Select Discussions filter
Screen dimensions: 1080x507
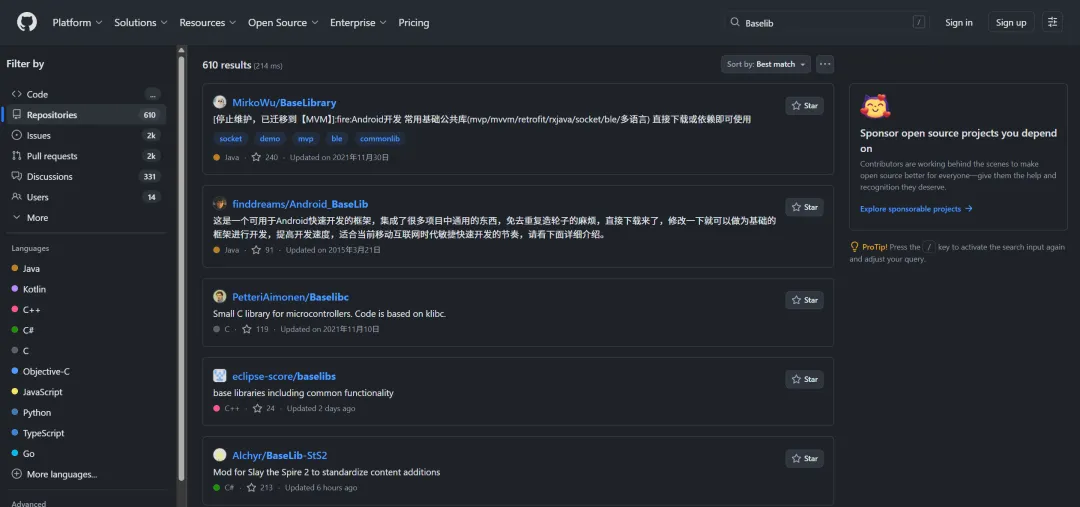pyautogui.click(x=86, y=177)
